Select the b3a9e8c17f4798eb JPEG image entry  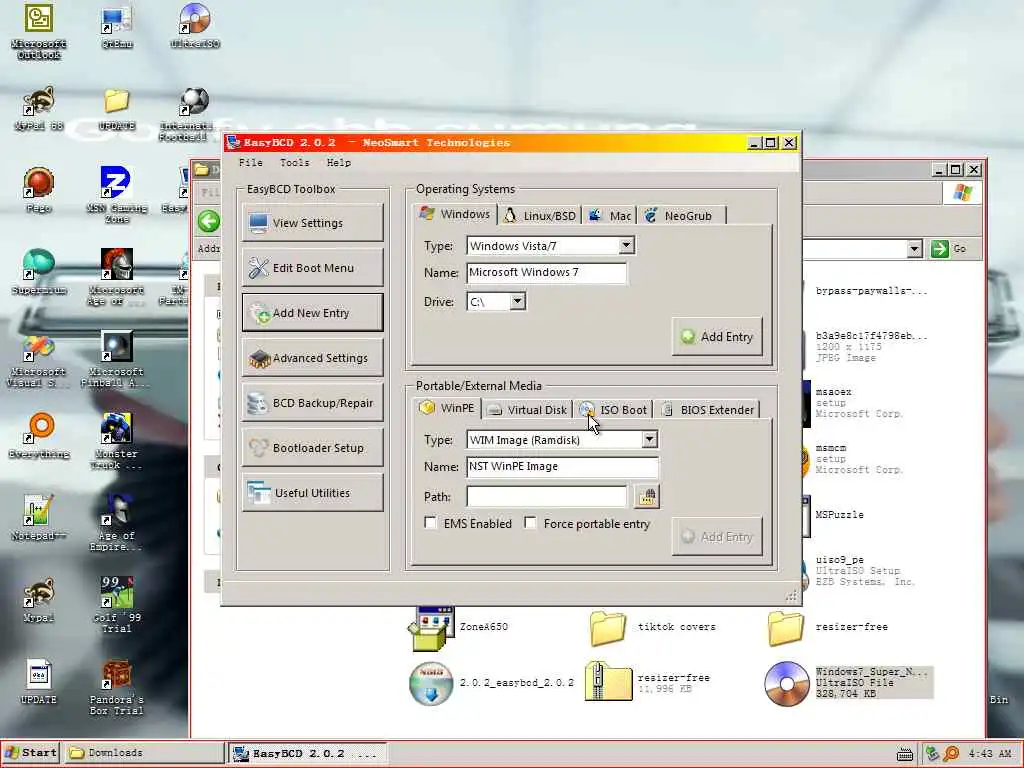871,346
